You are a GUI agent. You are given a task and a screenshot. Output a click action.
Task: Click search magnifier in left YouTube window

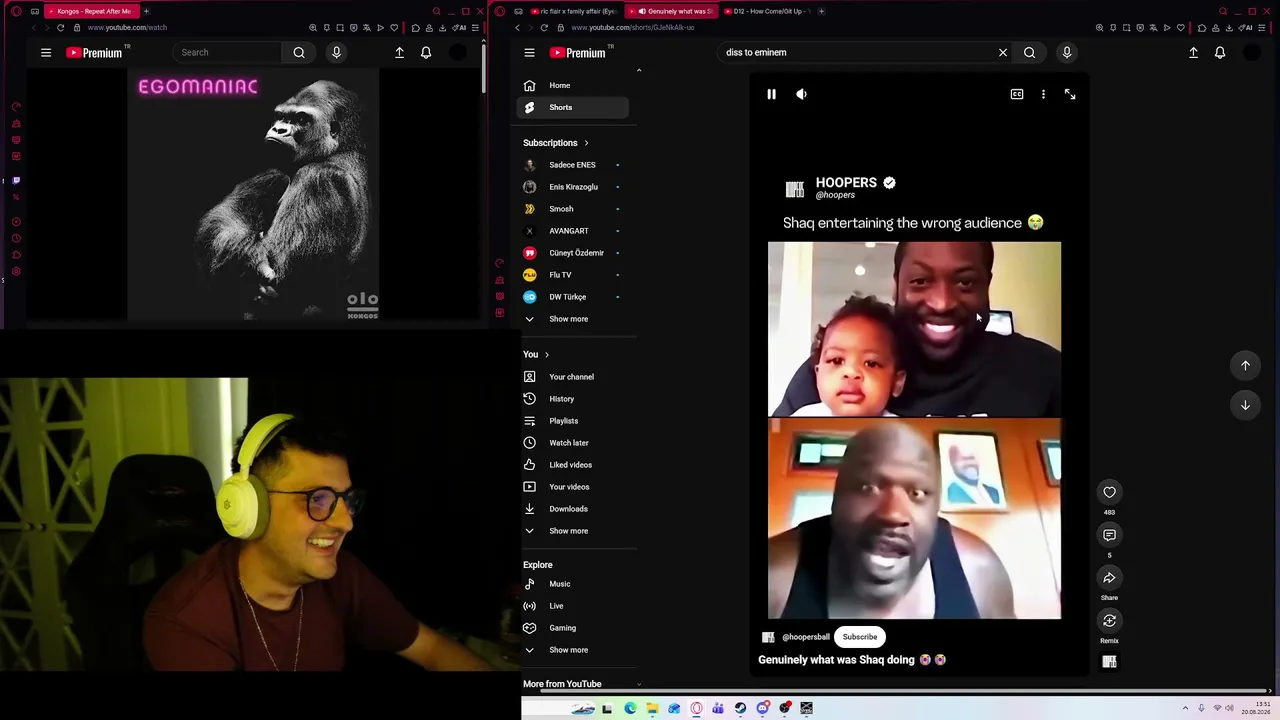point(299,52)
